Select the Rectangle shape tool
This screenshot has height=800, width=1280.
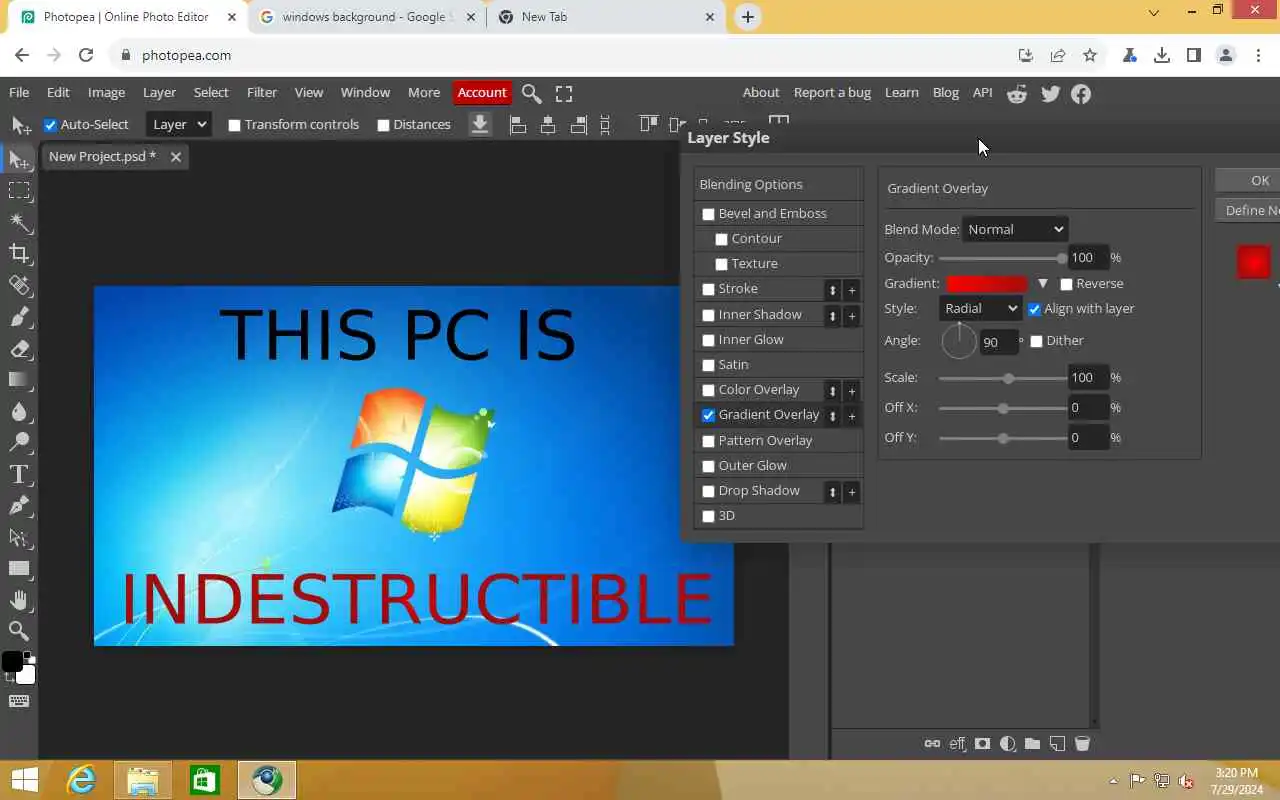click(x=19, y=569)
